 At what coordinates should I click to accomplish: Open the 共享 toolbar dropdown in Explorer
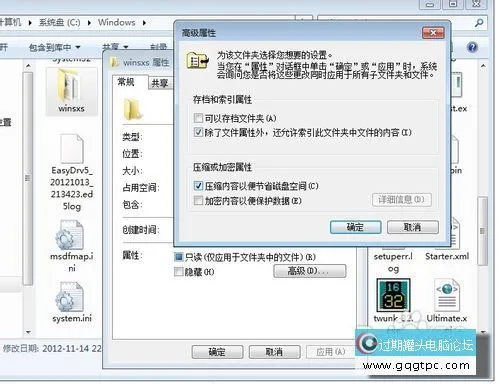pos(115,47)
